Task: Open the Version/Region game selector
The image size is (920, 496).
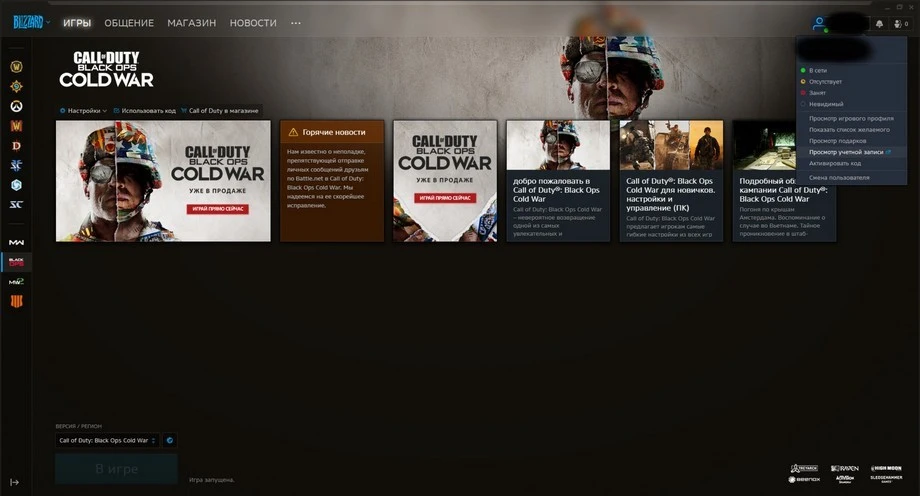Action: point(107,440)
